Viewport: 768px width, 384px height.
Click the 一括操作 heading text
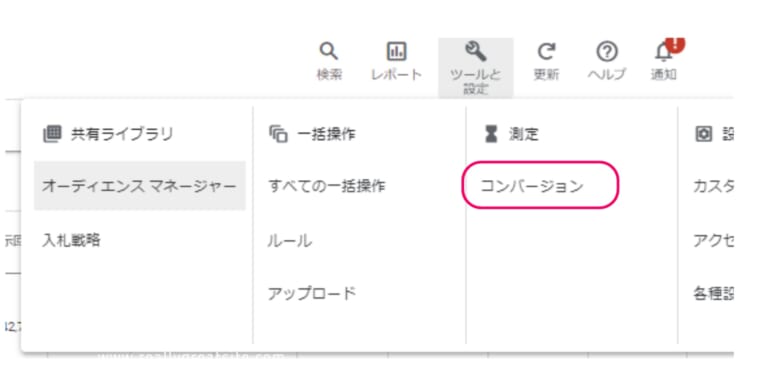tap(326, 134)
